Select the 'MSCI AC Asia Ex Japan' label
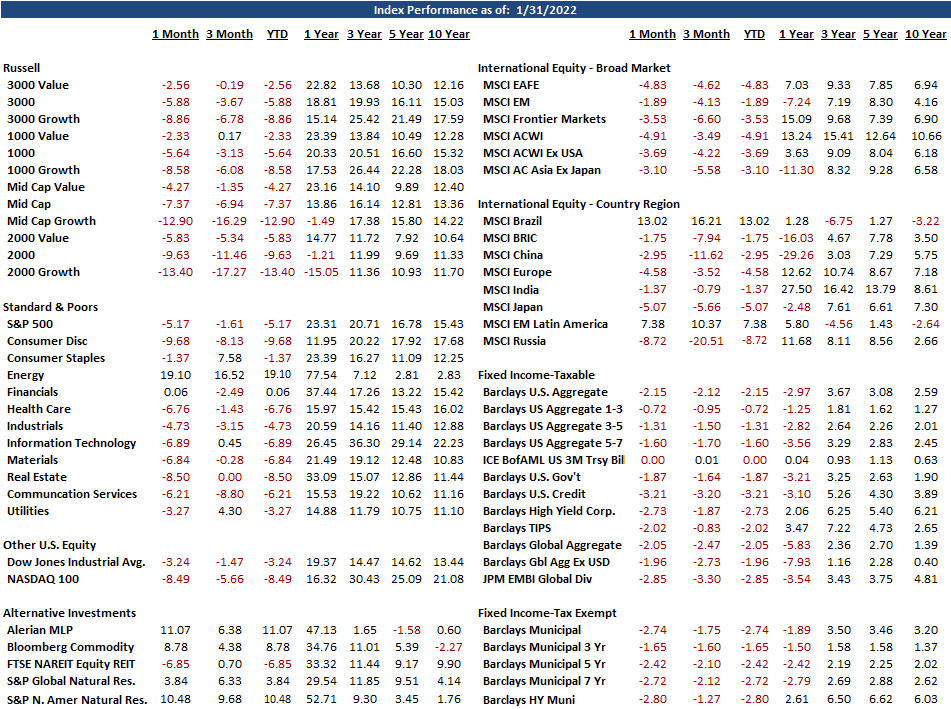Screen dimensions: 951x709 click(x=542, y=170)
